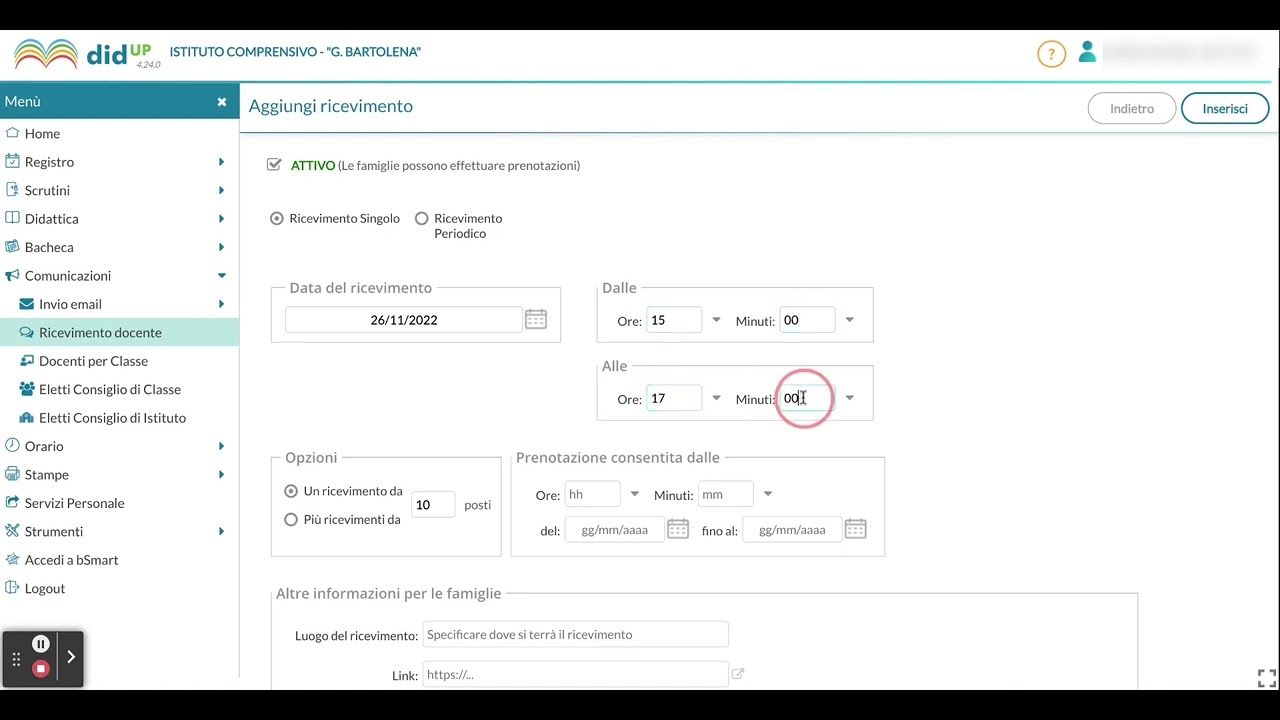Open Alle Ore dropdown arrow
Viewport: 1280px width, 720px height.
coord(716,398)
